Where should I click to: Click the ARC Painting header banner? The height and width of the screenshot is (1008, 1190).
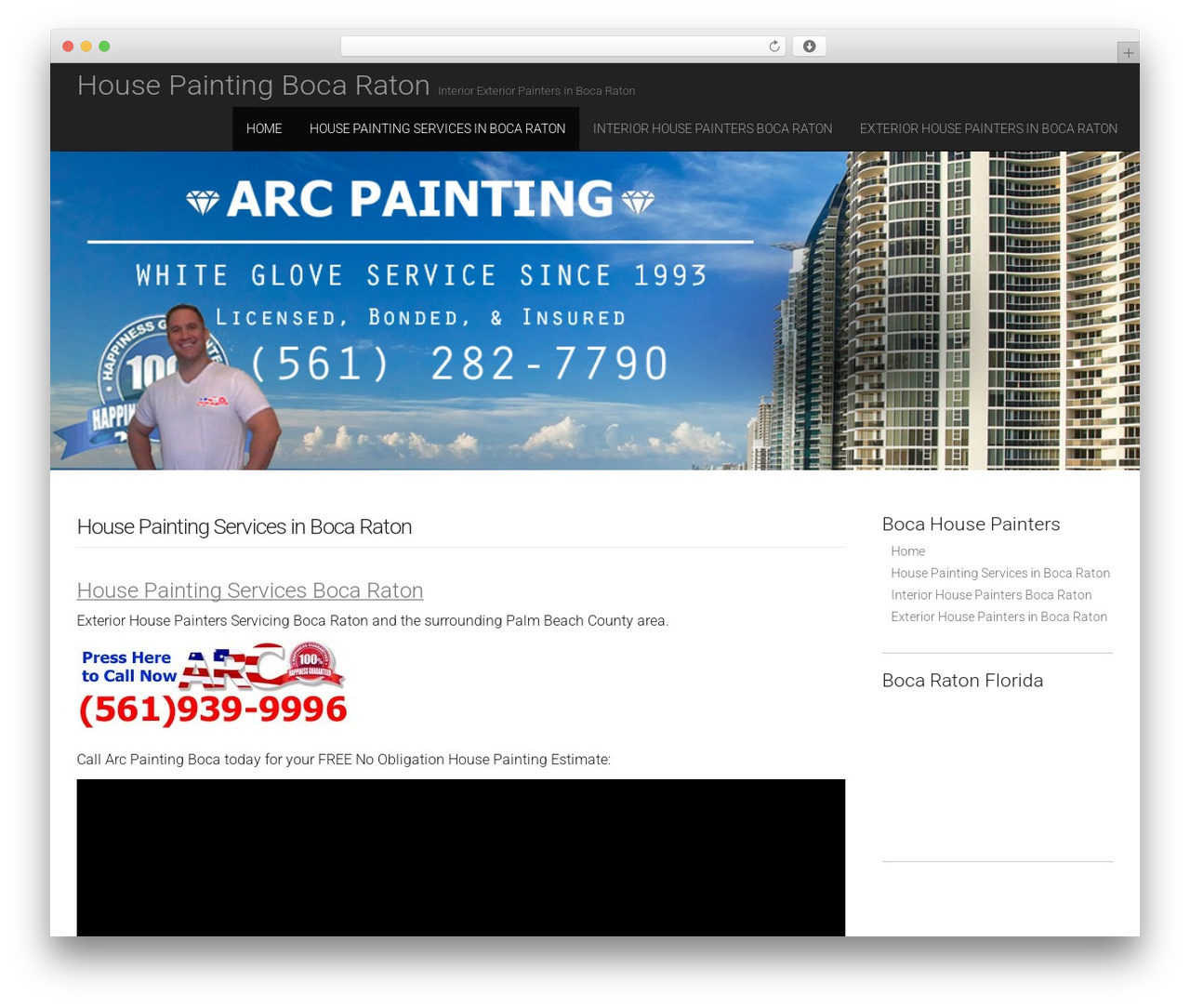coord(595,311)
